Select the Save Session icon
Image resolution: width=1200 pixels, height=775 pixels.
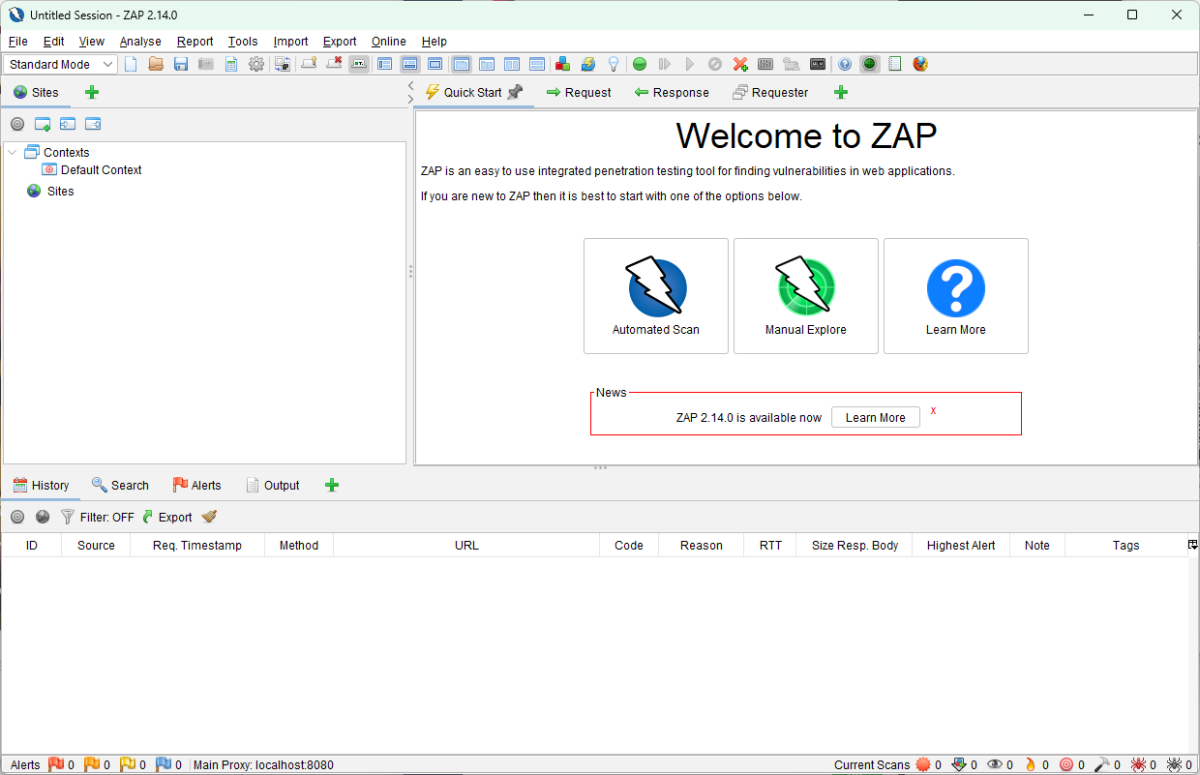(180, 64)
